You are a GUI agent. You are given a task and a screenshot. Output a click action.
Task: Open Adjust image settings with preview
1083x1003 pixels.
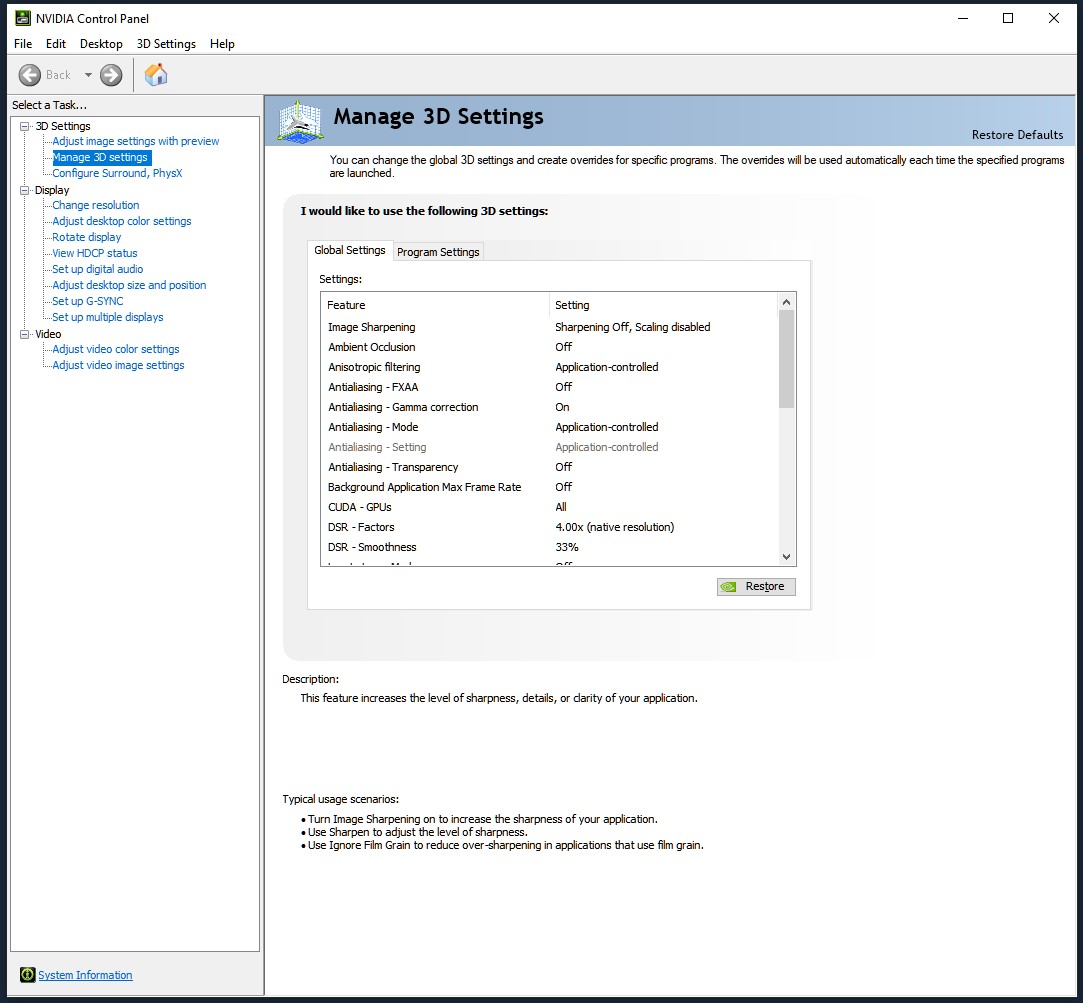135,141
